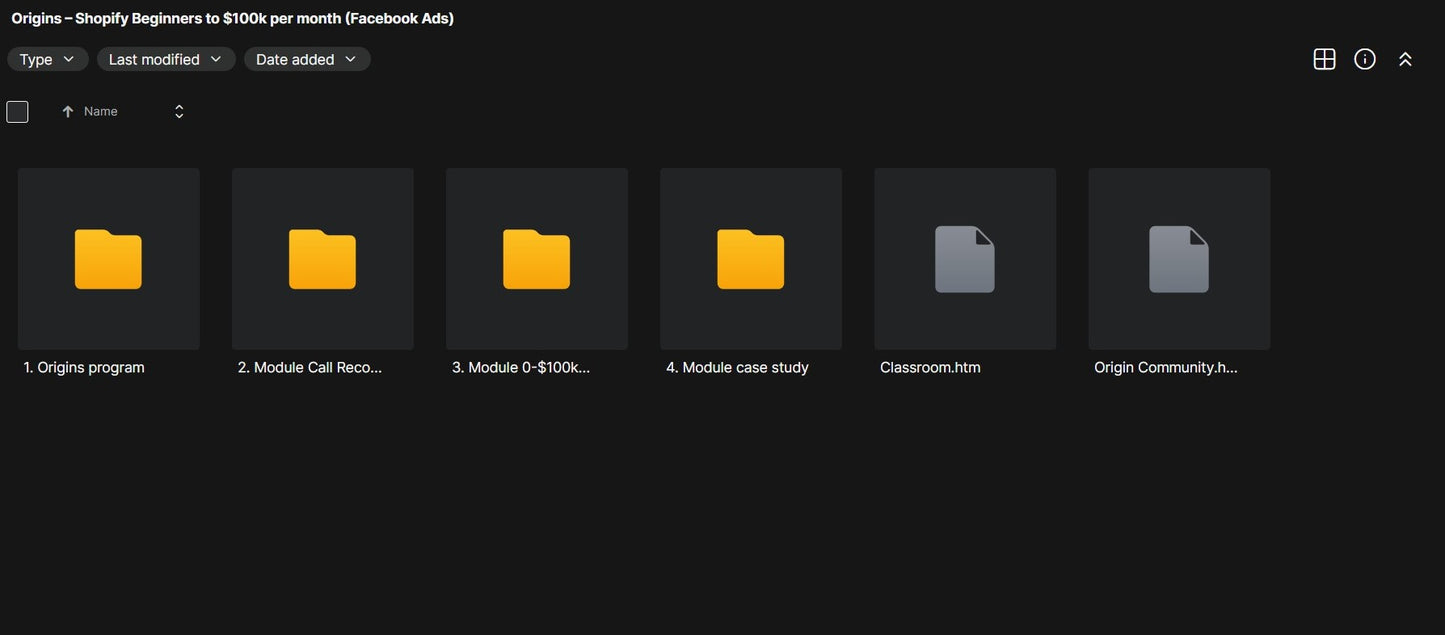
Task: Click the '1. Origins program' label
Action: [x=84, y=367]
